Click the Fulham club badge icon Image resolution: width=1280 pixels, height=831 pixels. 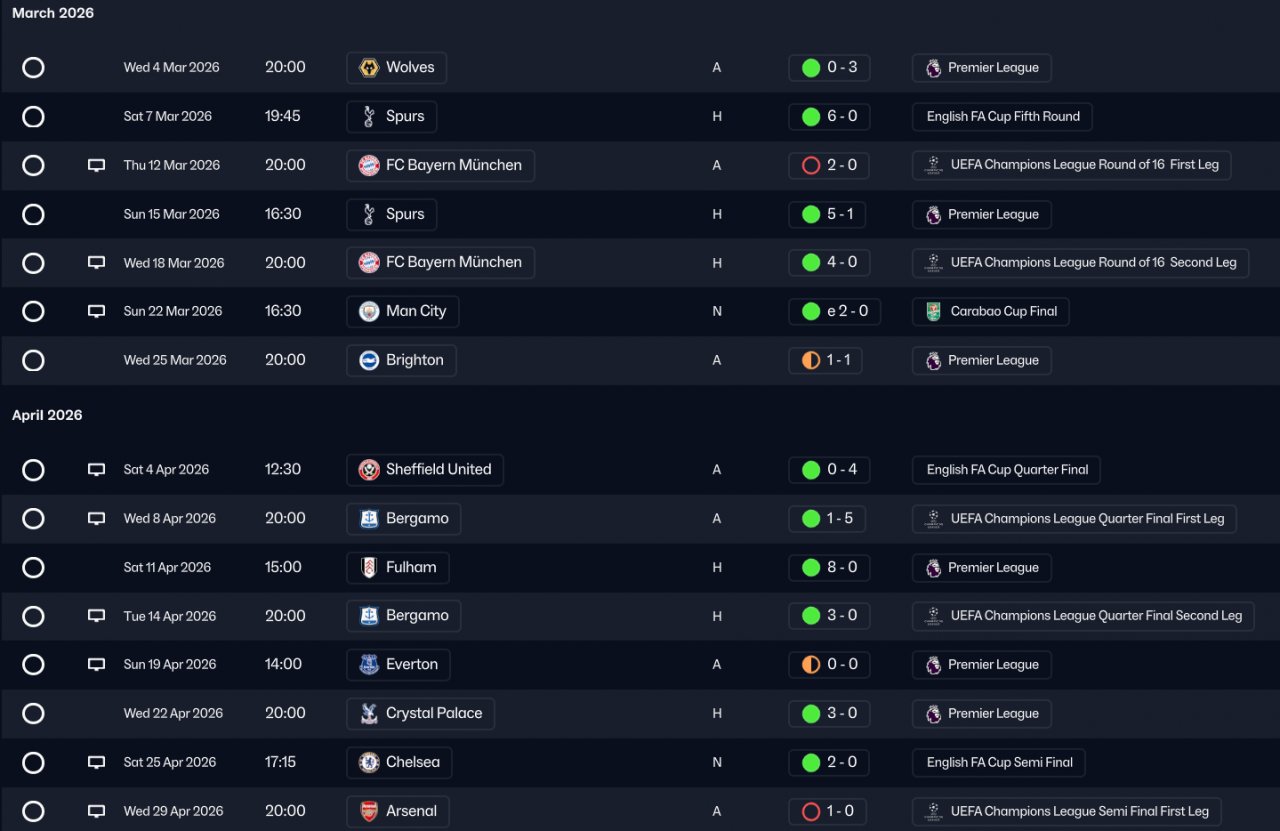369,568
